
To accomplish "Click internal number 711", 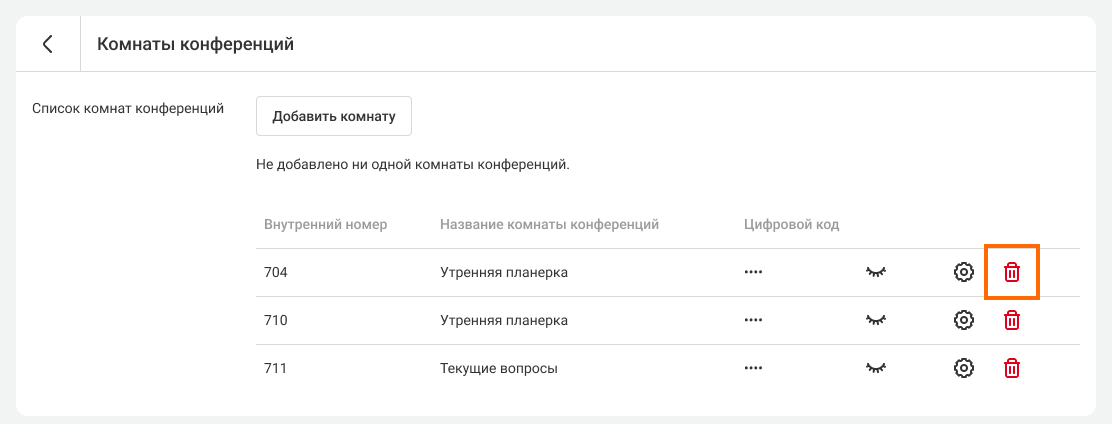I will (276, 368).
